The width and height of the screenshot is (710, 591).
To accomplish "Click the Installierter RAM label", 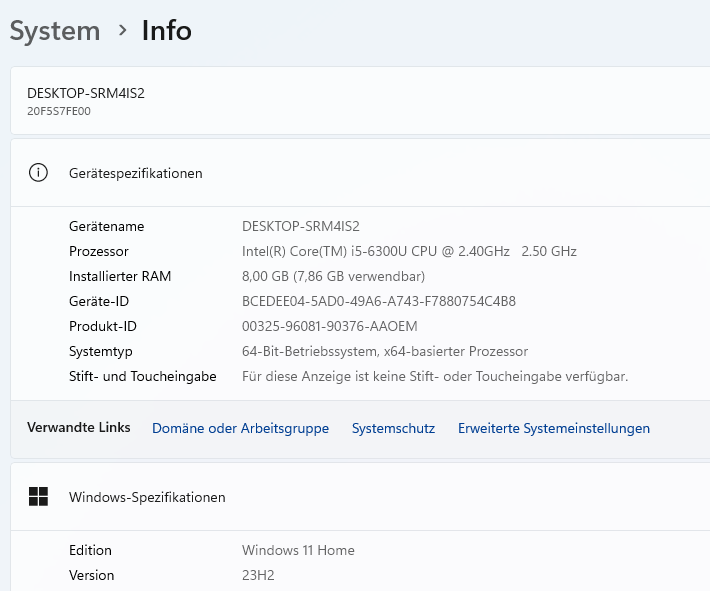I will [120, 276].
